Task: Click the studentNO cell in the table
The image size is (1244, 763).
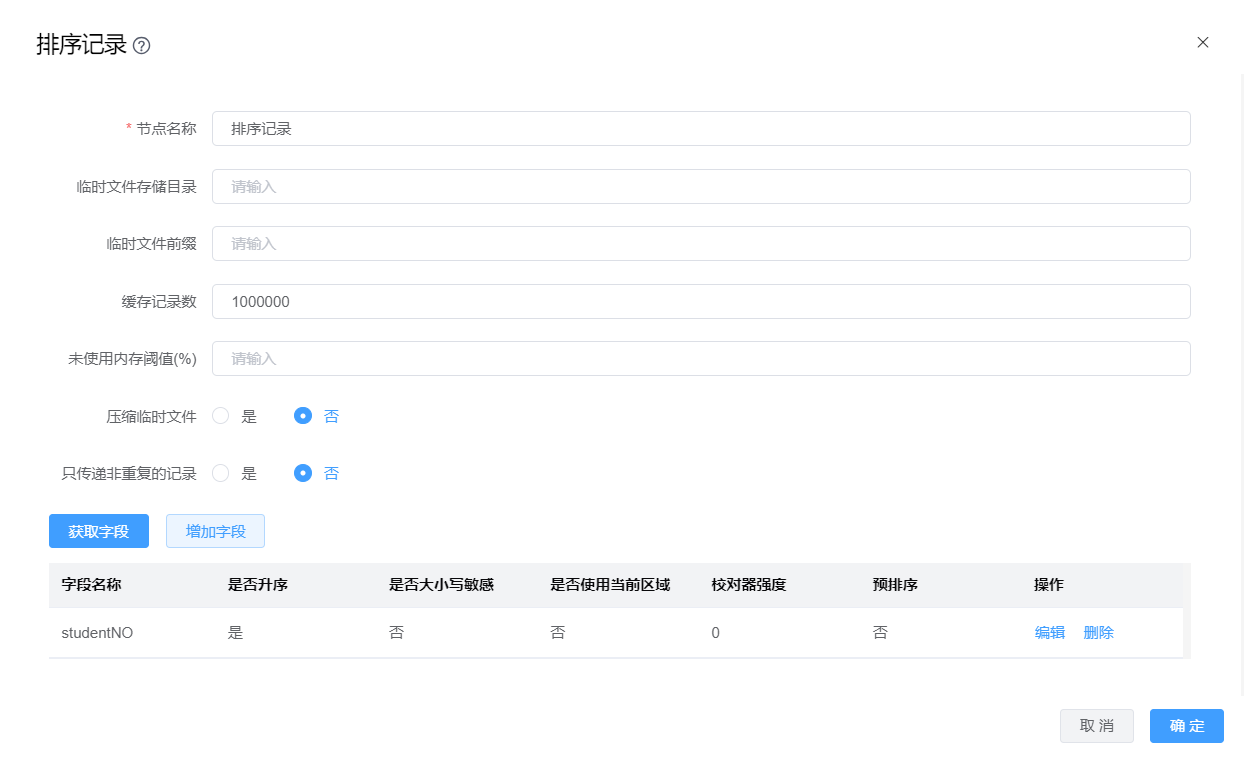Action: click(97, 633)
